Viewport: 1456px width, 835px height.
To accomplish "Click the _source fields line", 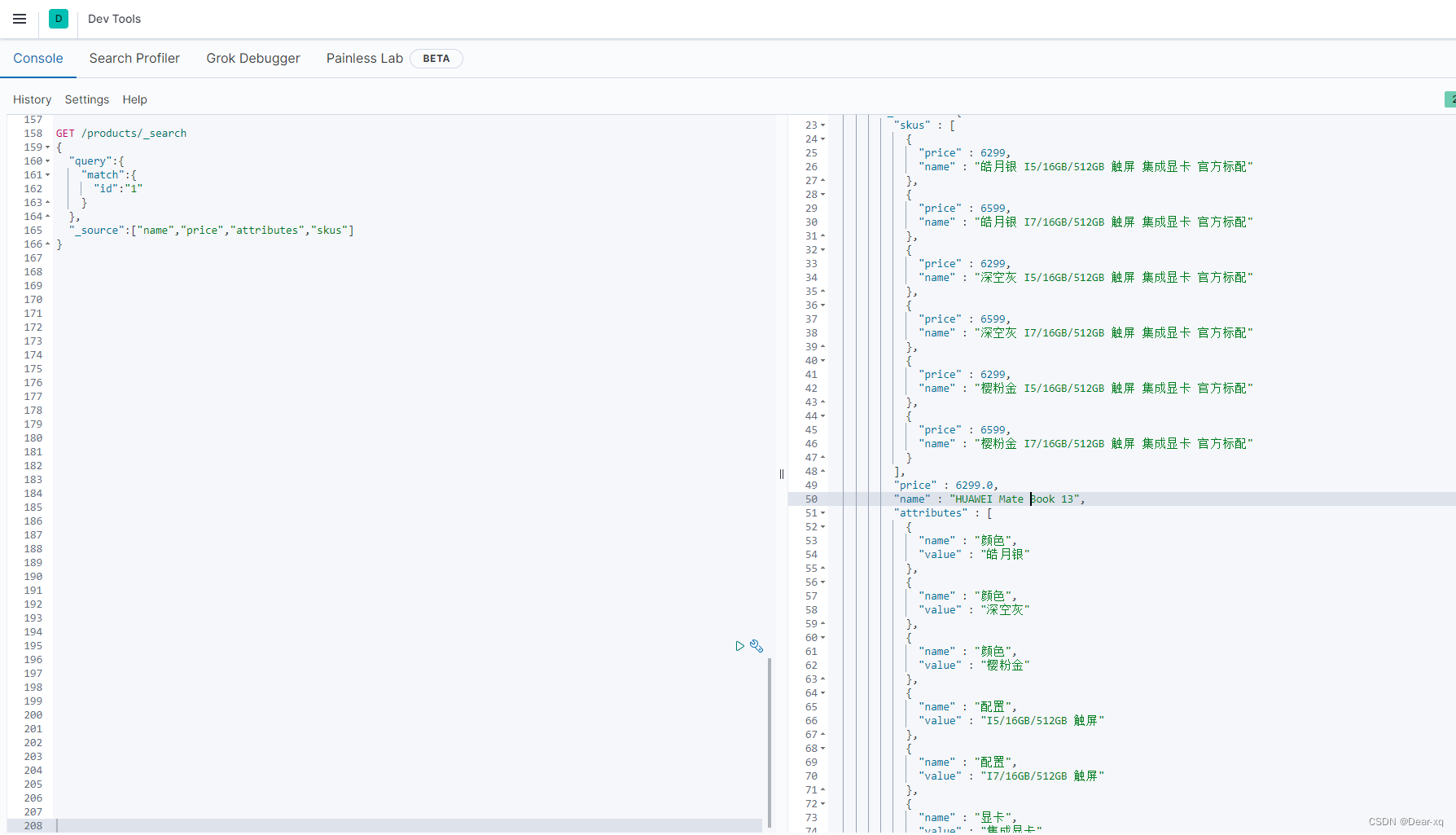I will (x=212, y=231).
